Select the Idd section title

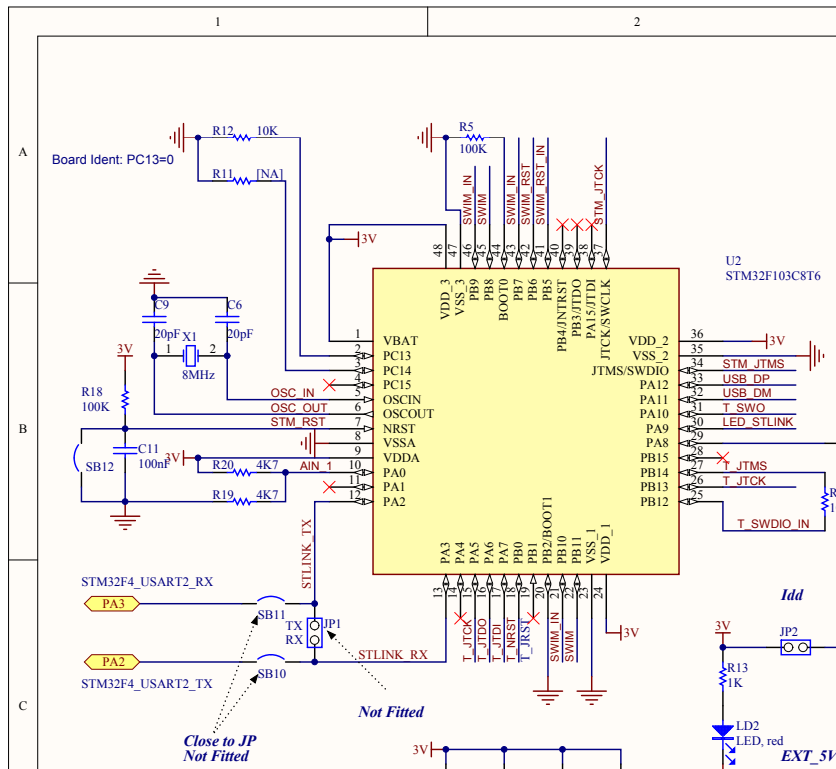792,595
